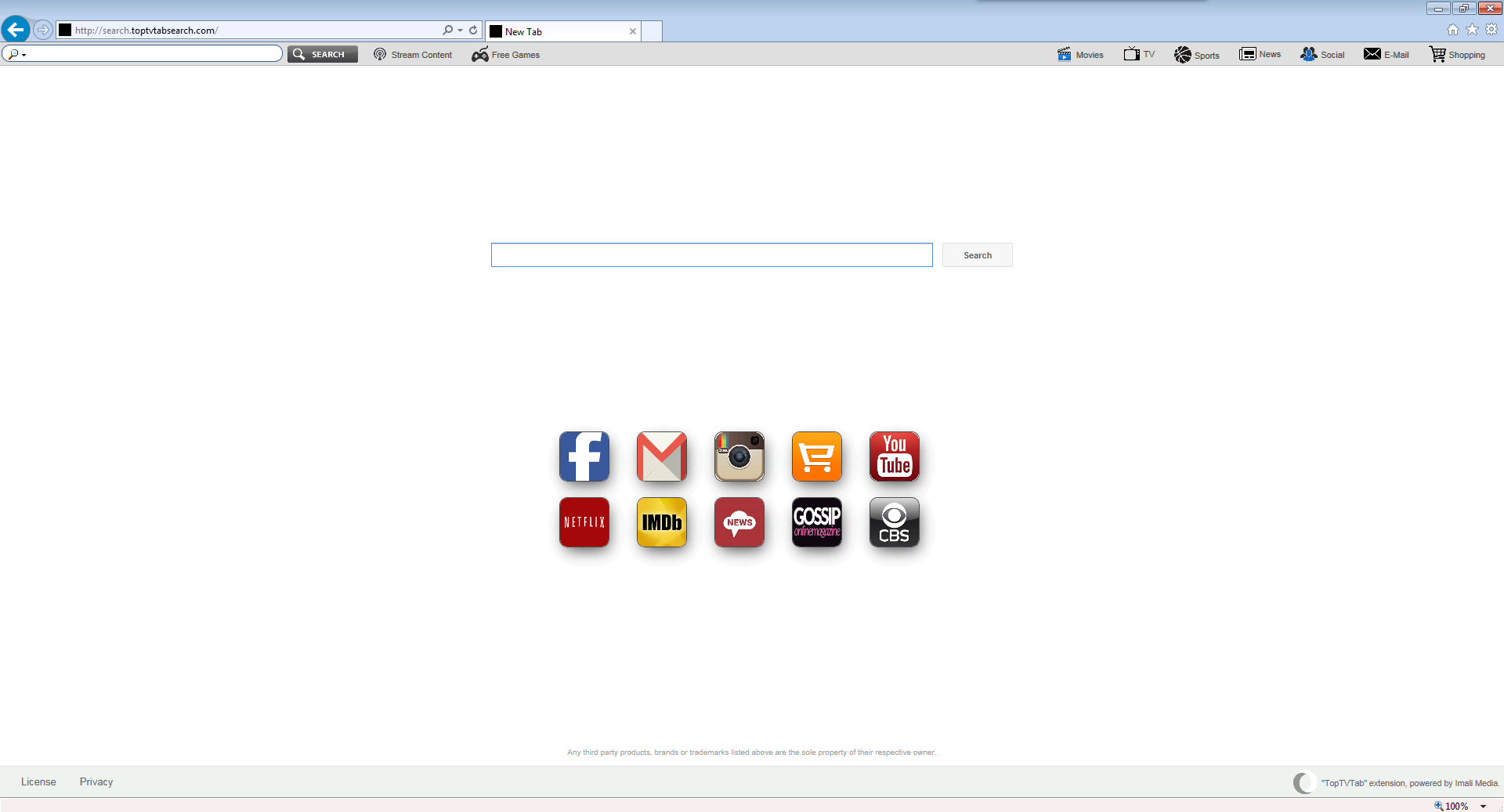The image size is (1504, 812).
Task: Open the CBS shortcut tile
Action: pyautogui.click(x=895, y=522)
